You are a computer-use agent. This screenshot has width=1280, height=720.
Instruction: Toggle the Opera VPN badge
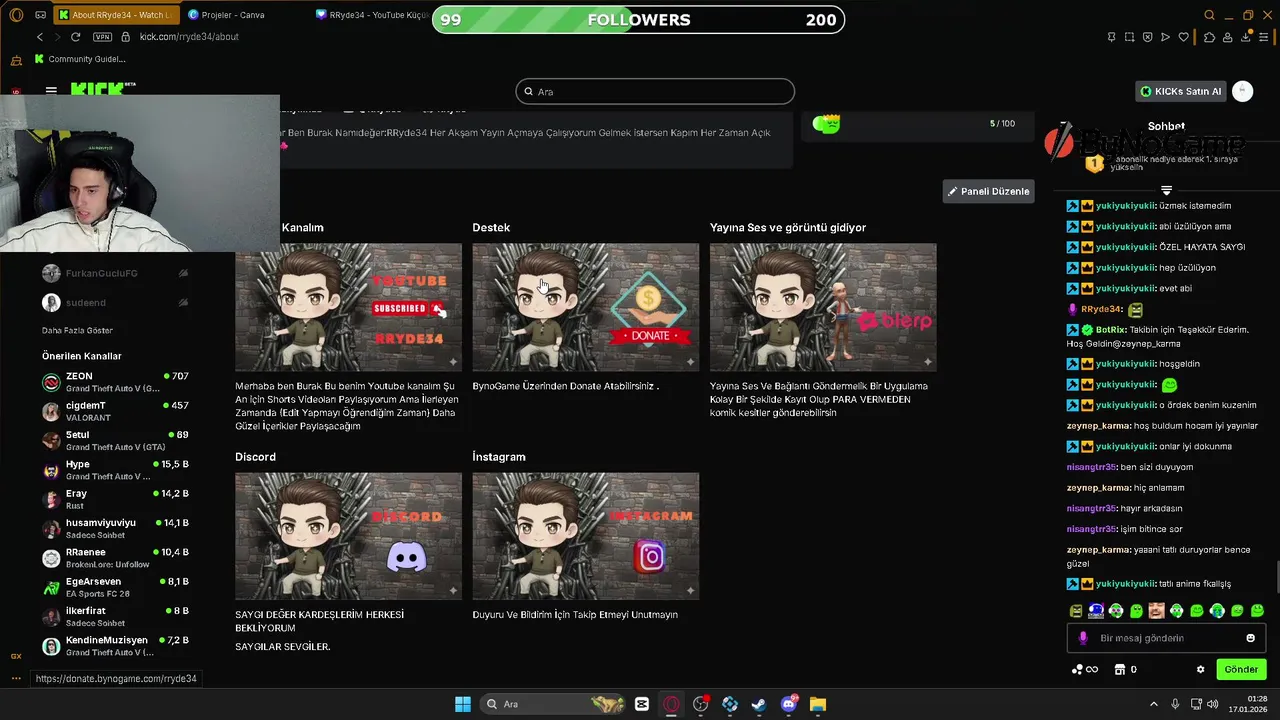(x=102, y=37)
